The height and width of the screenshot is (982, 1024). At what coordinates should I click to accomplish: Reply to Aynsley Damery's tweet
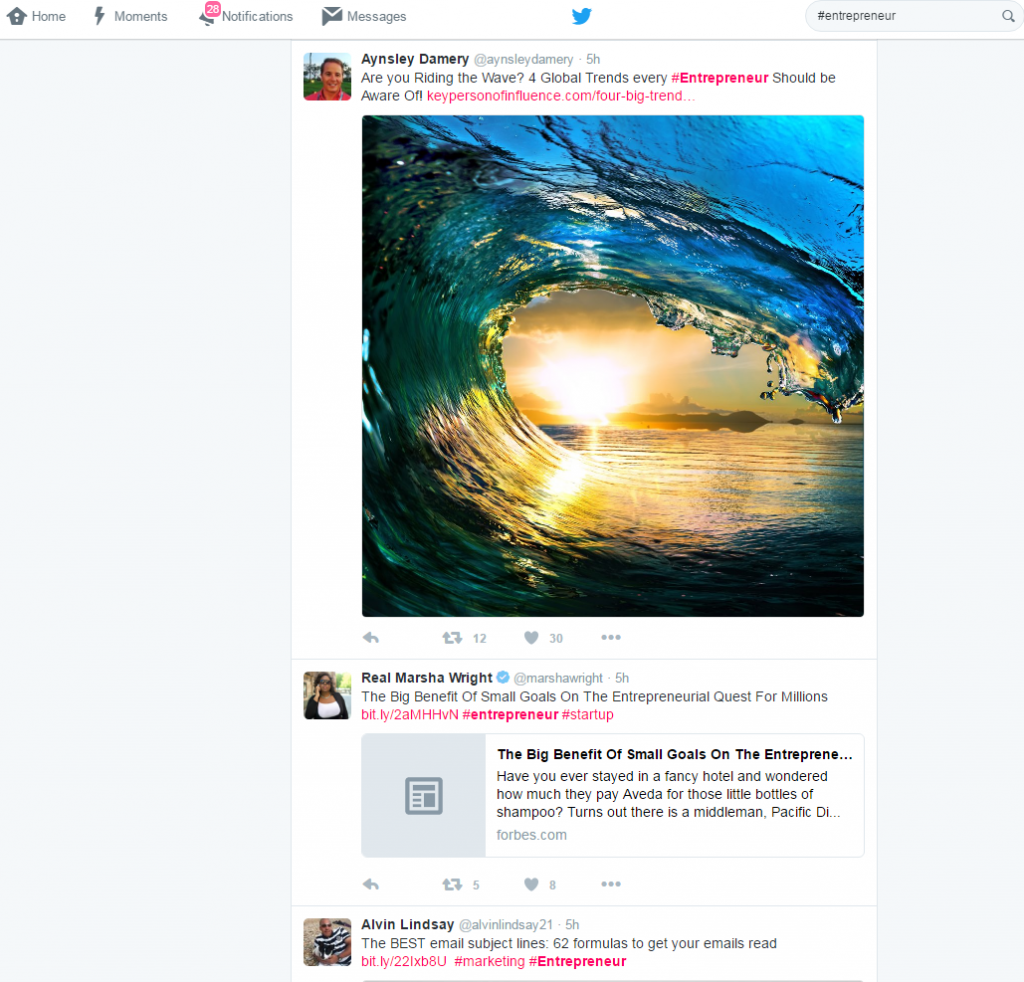point(371,638)
